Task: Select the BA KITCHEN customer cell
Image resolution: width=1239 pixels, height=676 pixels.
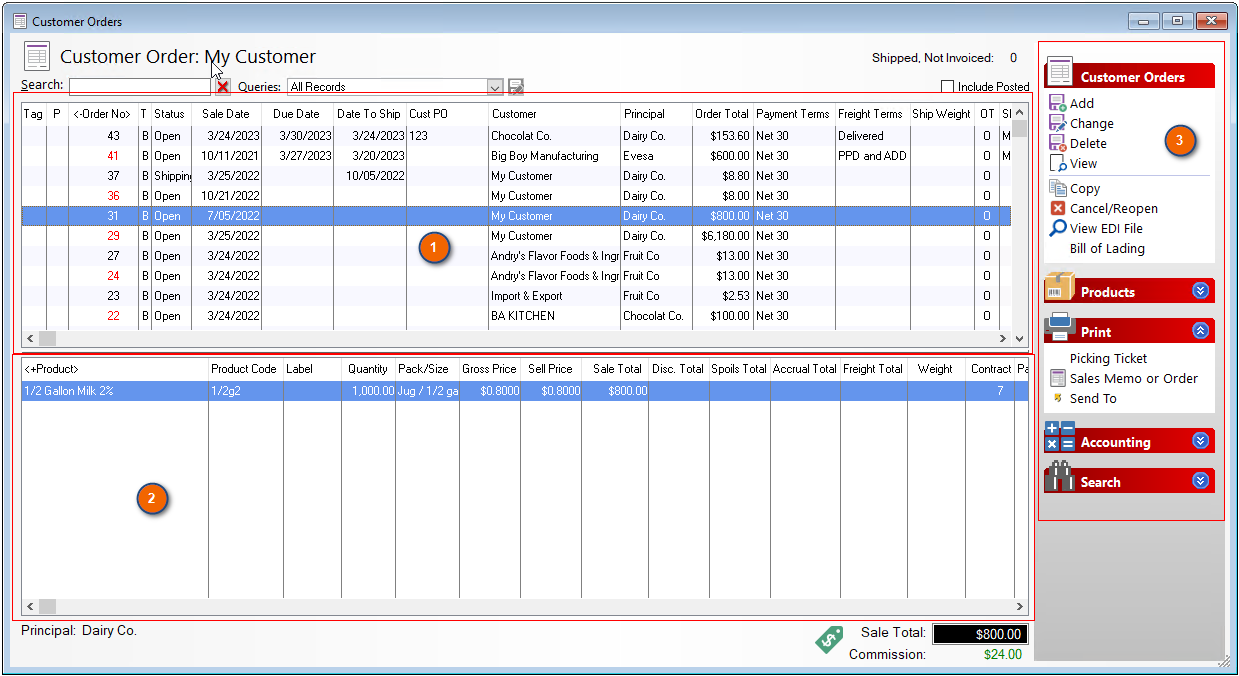Action: pos(554,316)
